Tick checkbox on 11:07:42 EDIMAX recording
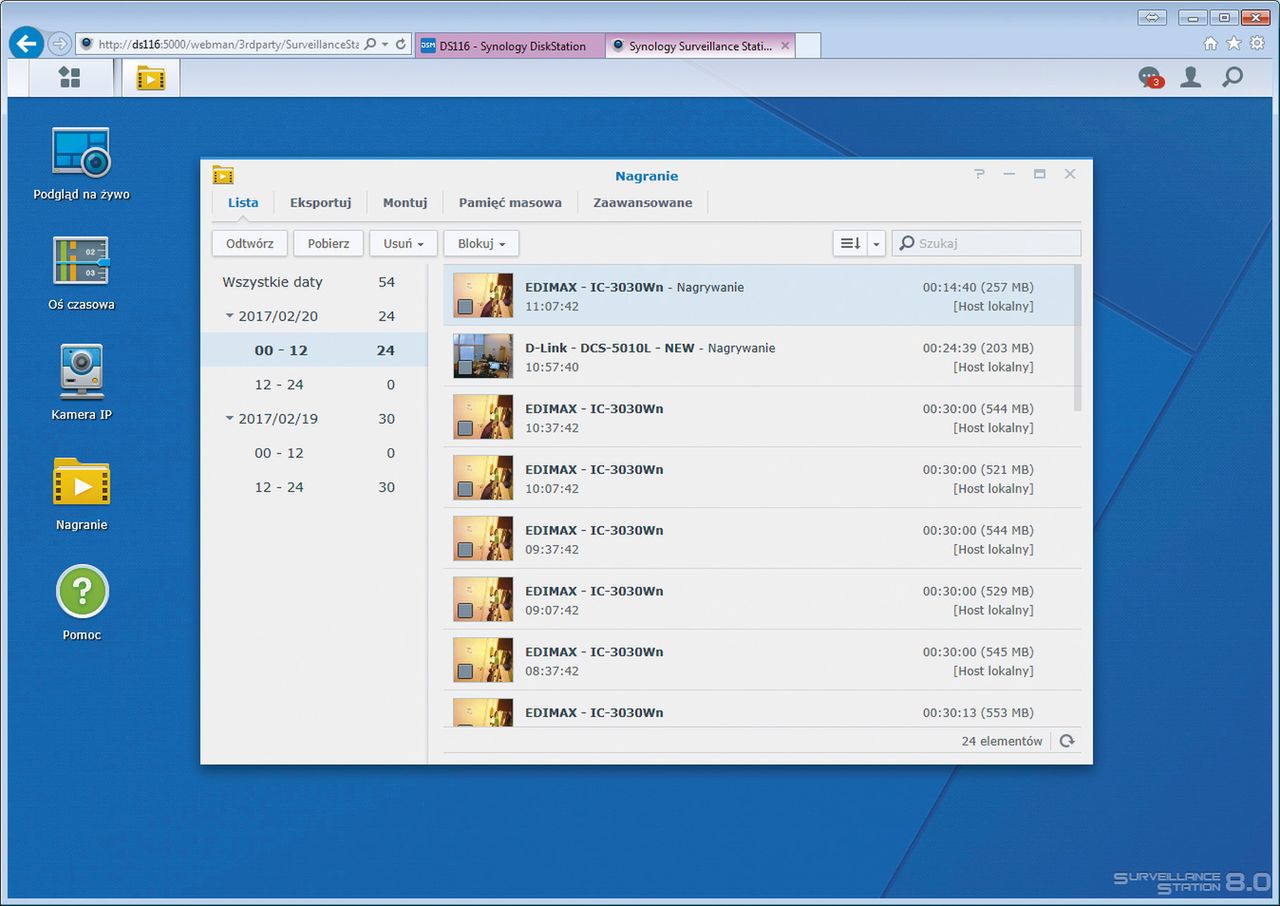 465,306
